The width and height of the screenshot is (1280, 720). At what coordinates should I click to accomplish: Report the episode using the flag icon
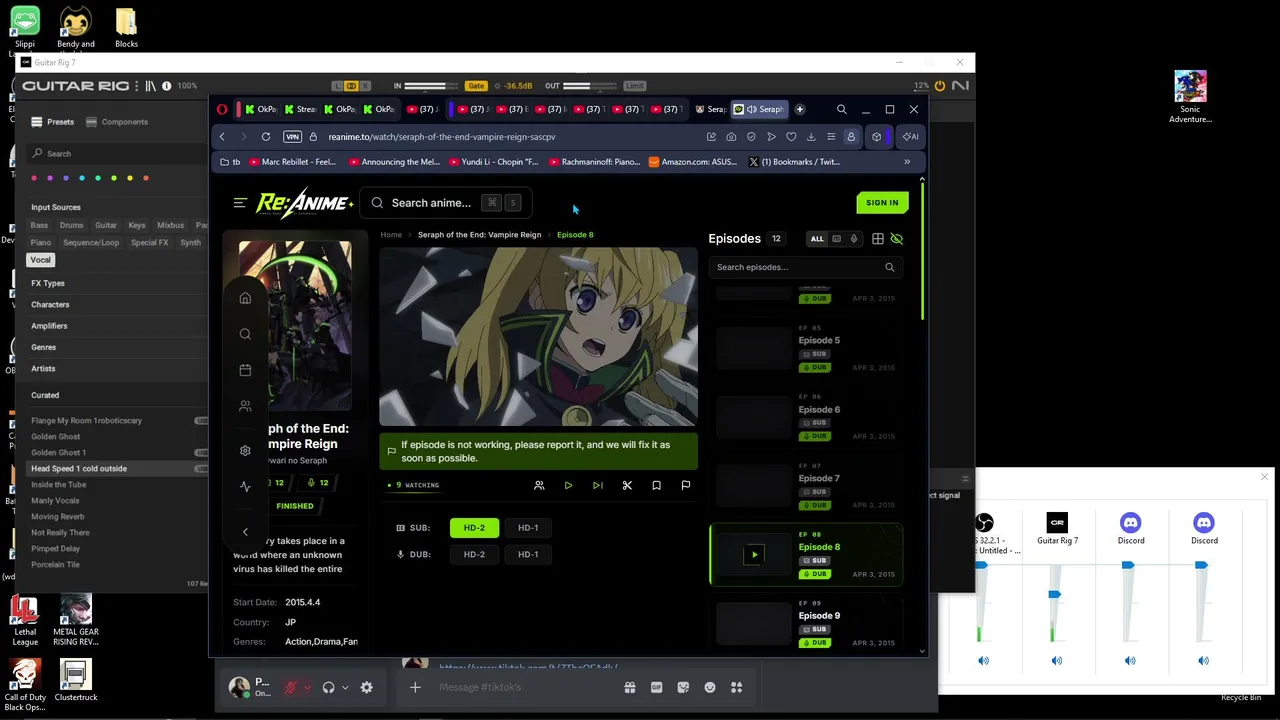tap(685, 485)
